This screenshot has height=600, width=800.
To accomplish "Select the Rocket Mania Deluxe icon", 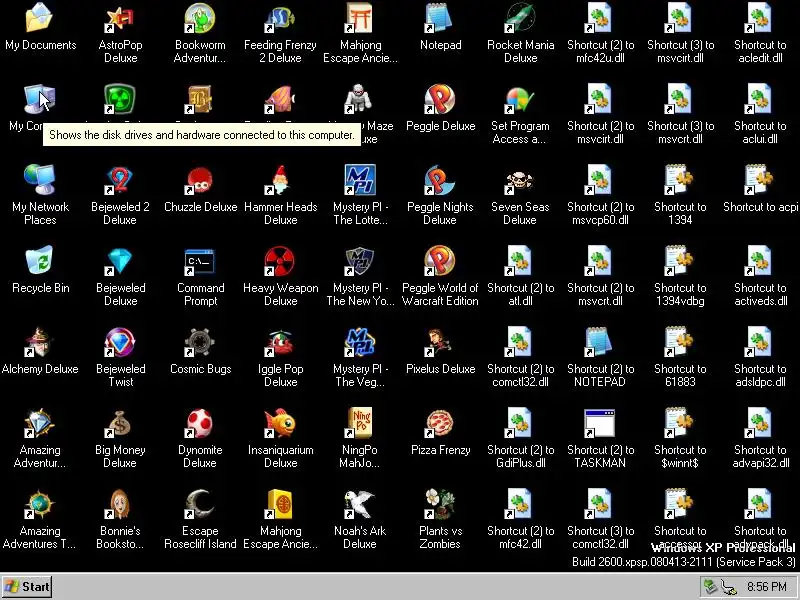I will [520, 17].
